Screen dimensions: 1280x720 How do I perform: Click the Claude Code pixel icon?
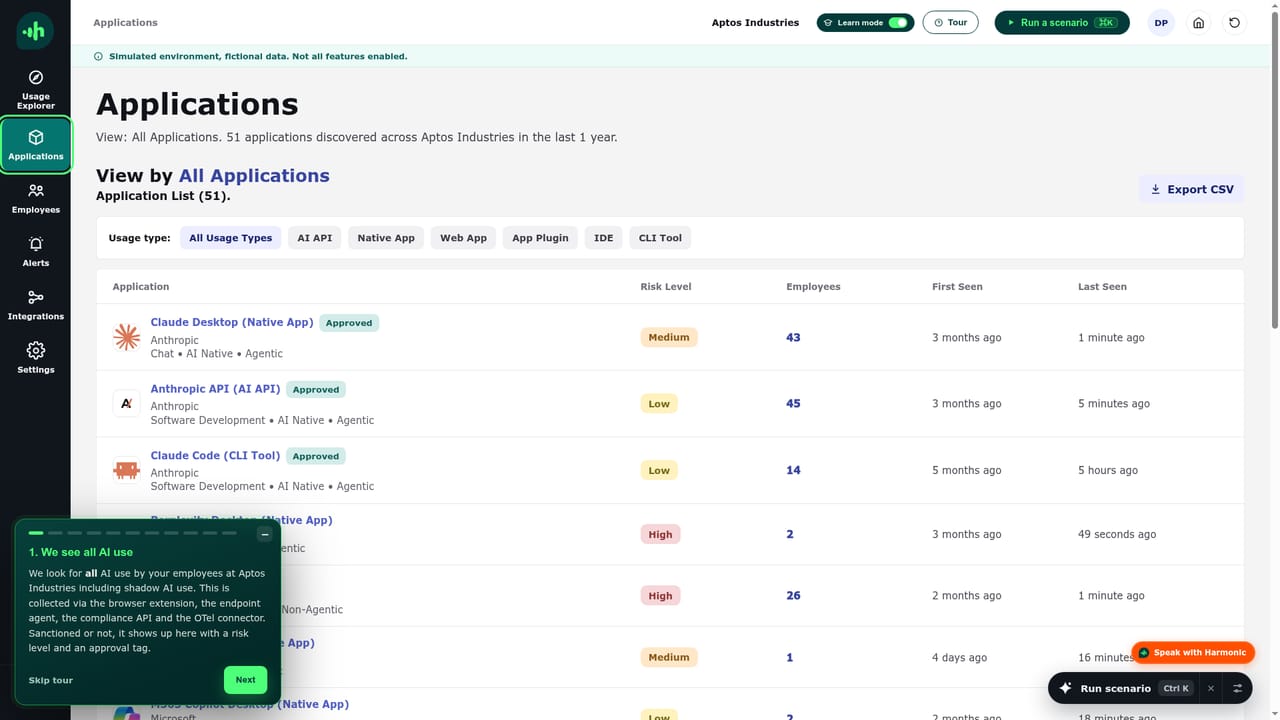(x=127, y=470)
